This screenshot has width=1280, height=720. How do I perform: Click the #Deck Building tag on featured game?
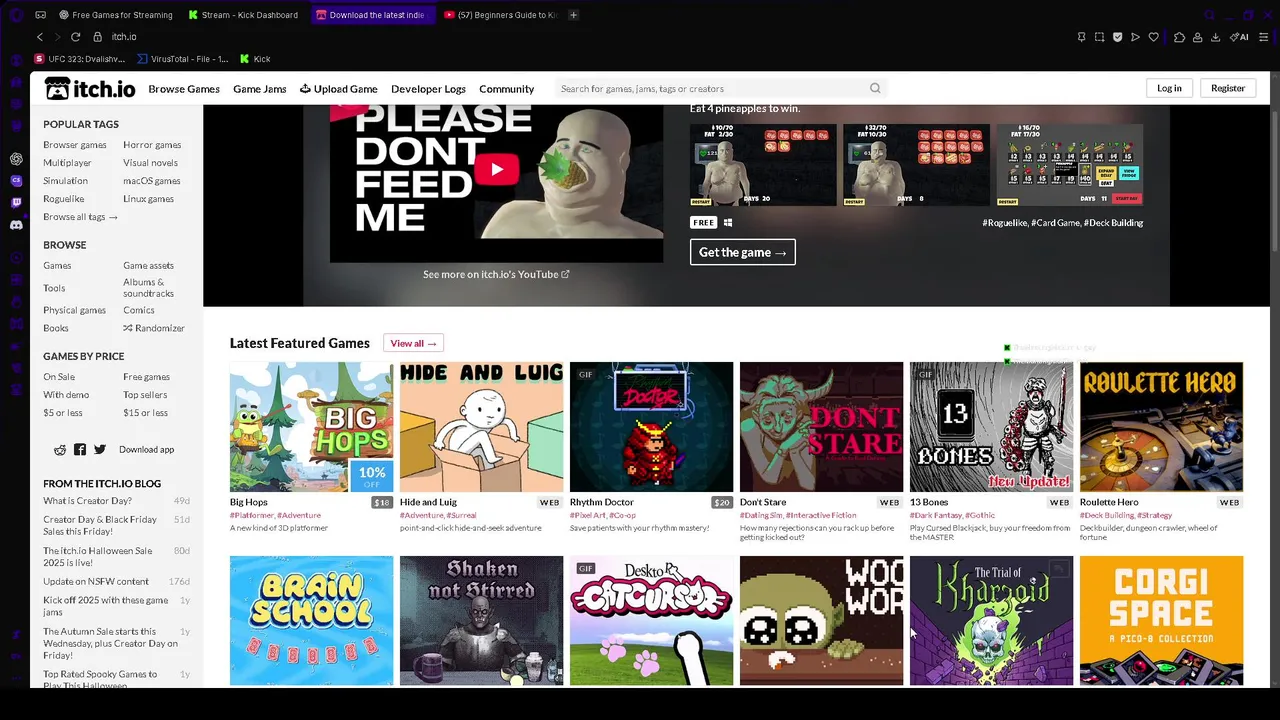coord(1113,223)
